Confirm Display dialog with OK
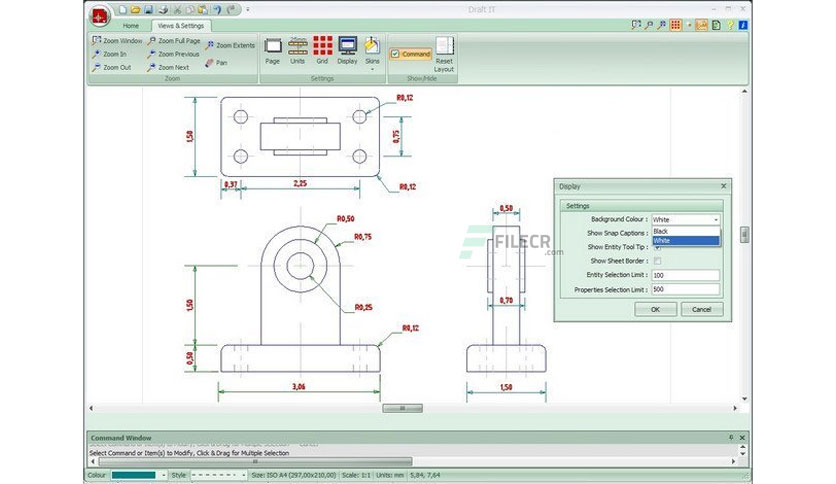The height and width of the screenshot is (484, 836). pos(655,309)
